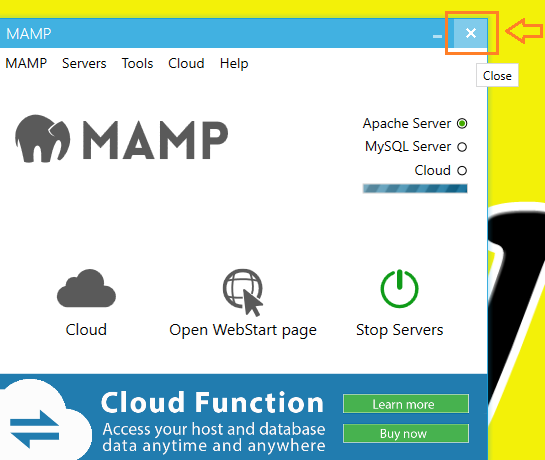Viewport: 545px width, 460px height.
Task: Open the Cloud menu
Action: pyautogui.click(x=186, y=63)
